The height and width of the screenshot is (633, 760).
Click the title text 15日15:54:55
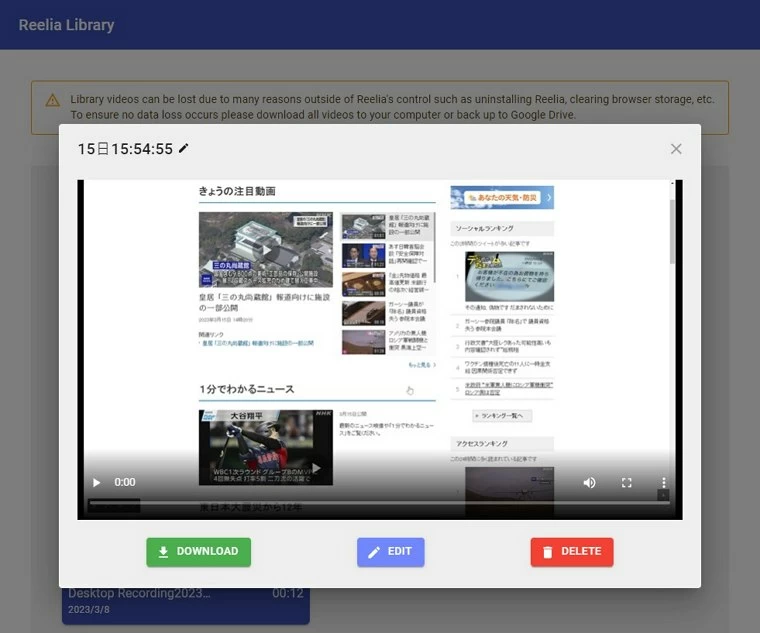coord(125,149)
